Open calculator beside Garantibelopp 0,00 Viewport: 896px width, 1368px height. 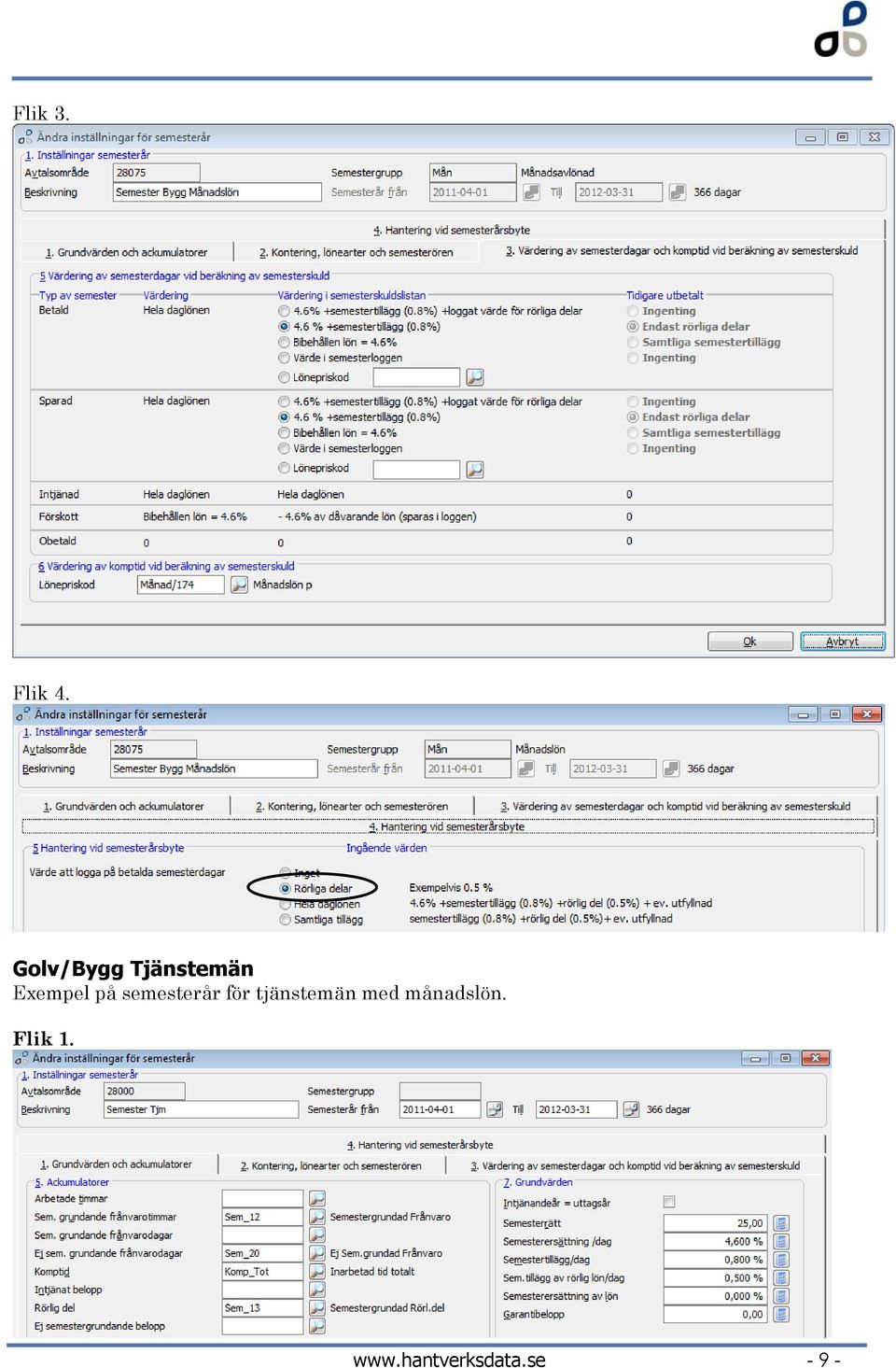pos(781,1314)
